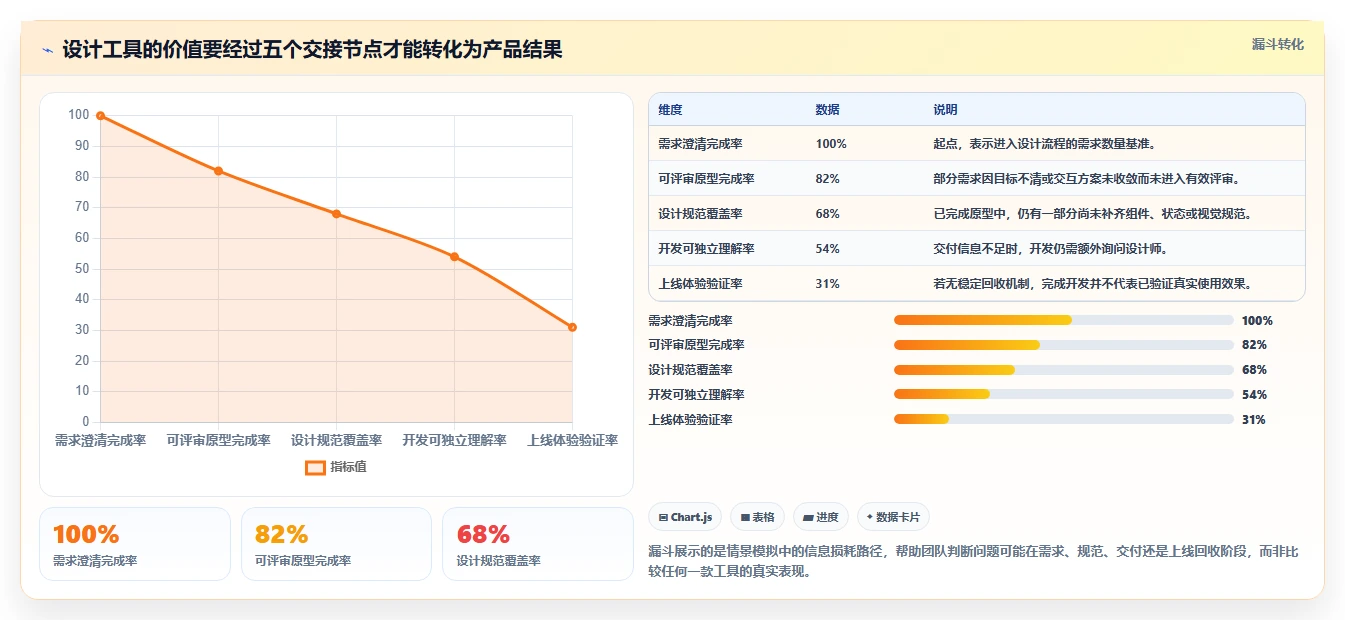This screenshot has width=1345, height=620.
Task: Click the 表格 chip icon
Action: pyautogui.click(x=745, y=518)
